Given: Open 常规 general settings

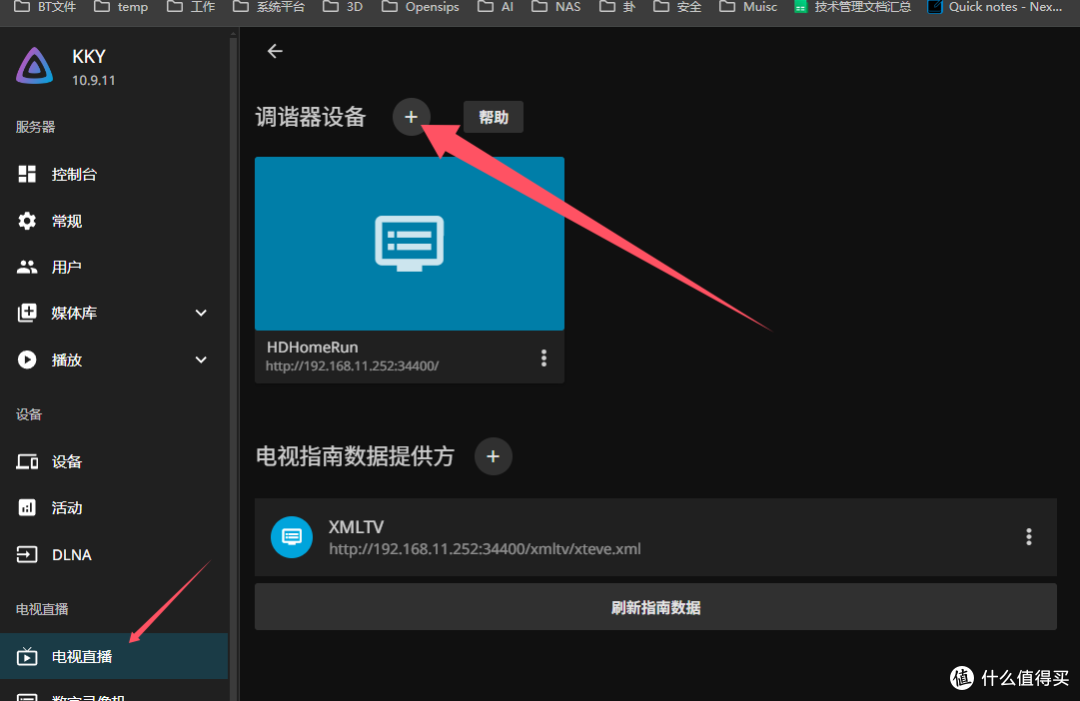Looking at the screenshot, I should (x=114, y=221).
